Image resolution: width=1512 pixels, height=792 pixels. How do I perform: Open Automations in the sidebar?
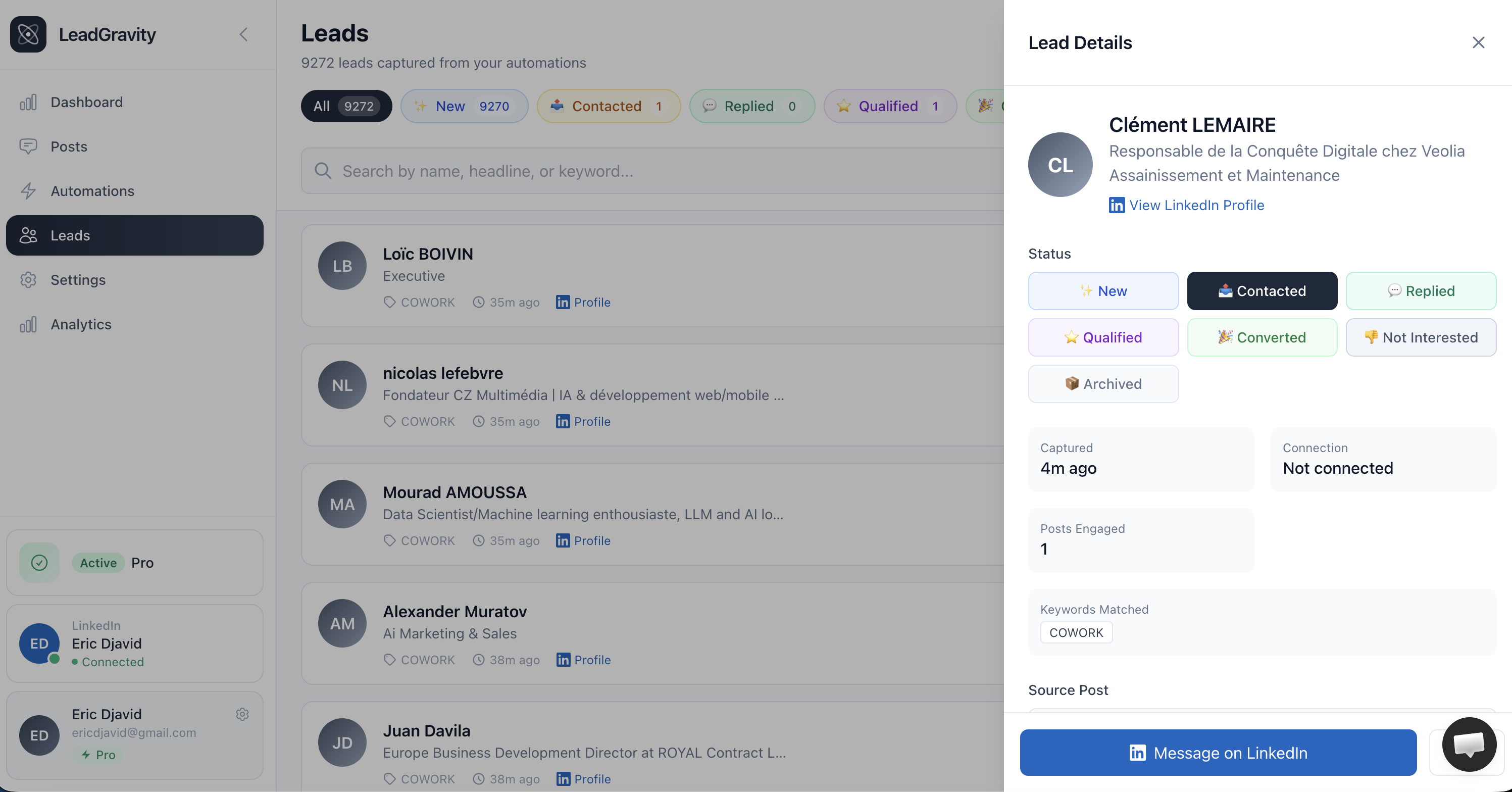pos(92,191)
